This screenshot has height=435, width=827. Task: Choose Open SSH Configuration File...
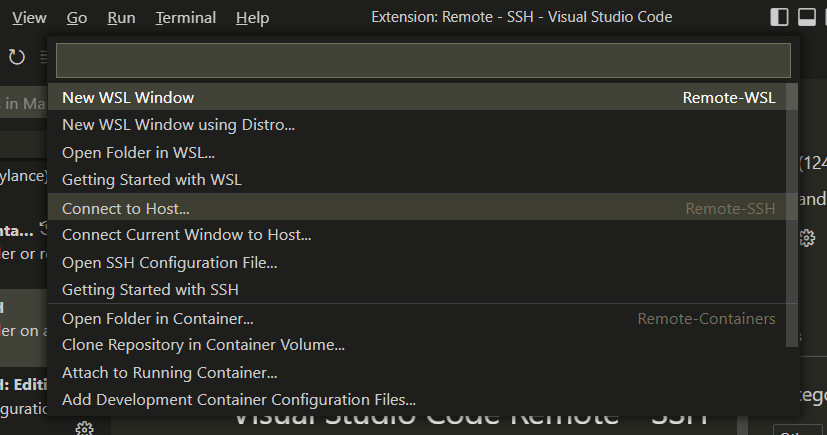pyautogui.click(x=423, y=262)
